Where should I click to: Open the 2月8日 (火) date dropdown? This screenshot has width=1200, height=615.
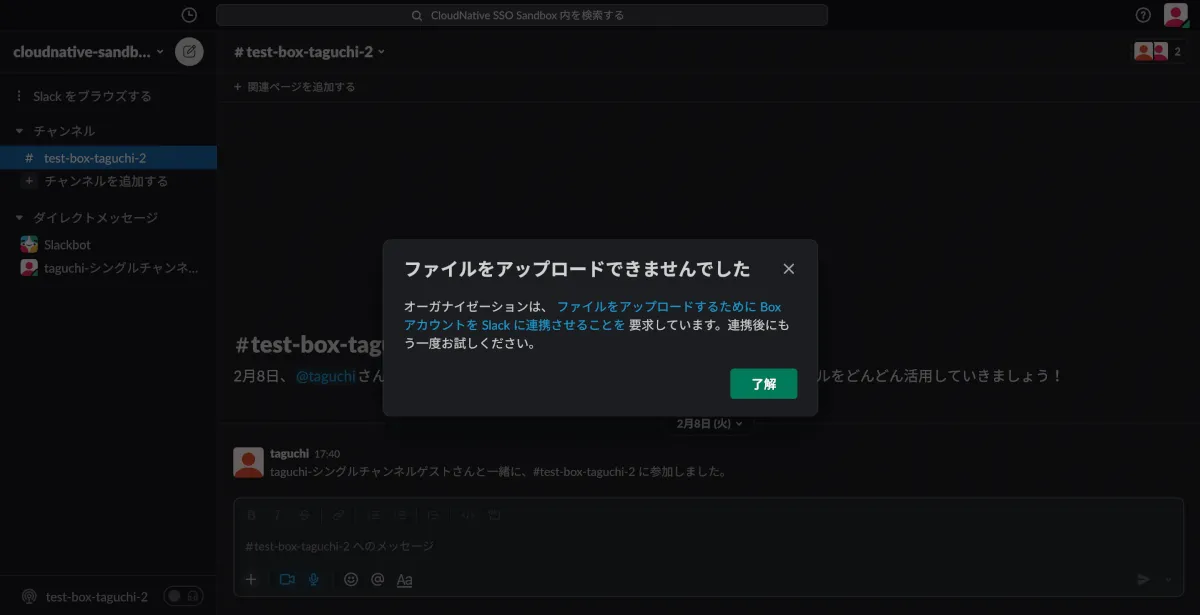[x=710, y=424]
